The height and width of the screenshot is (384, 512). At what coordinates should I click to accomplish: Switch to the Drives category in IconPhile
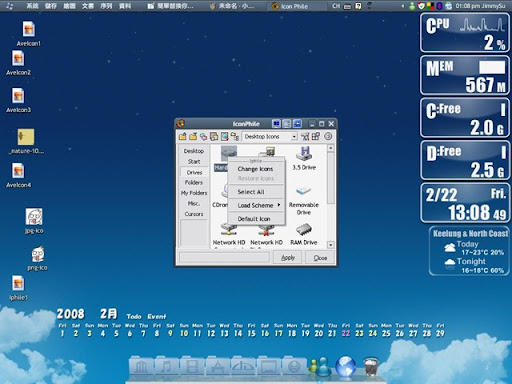point(194,172)
